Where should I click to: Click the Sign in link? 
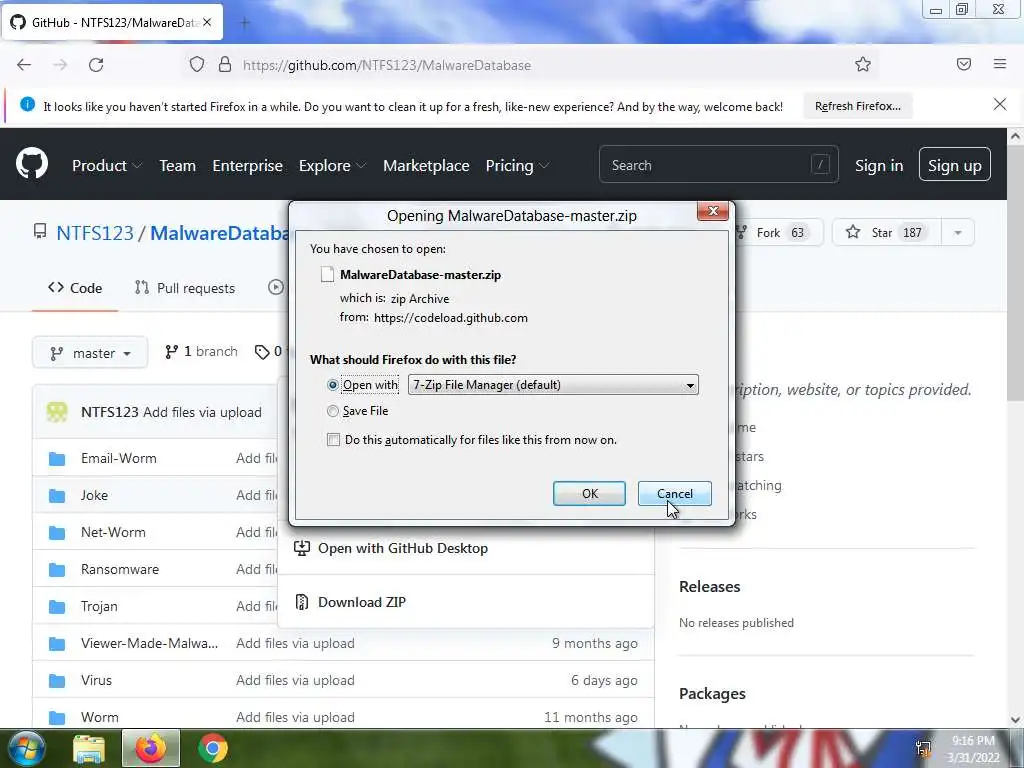[879, 165]
